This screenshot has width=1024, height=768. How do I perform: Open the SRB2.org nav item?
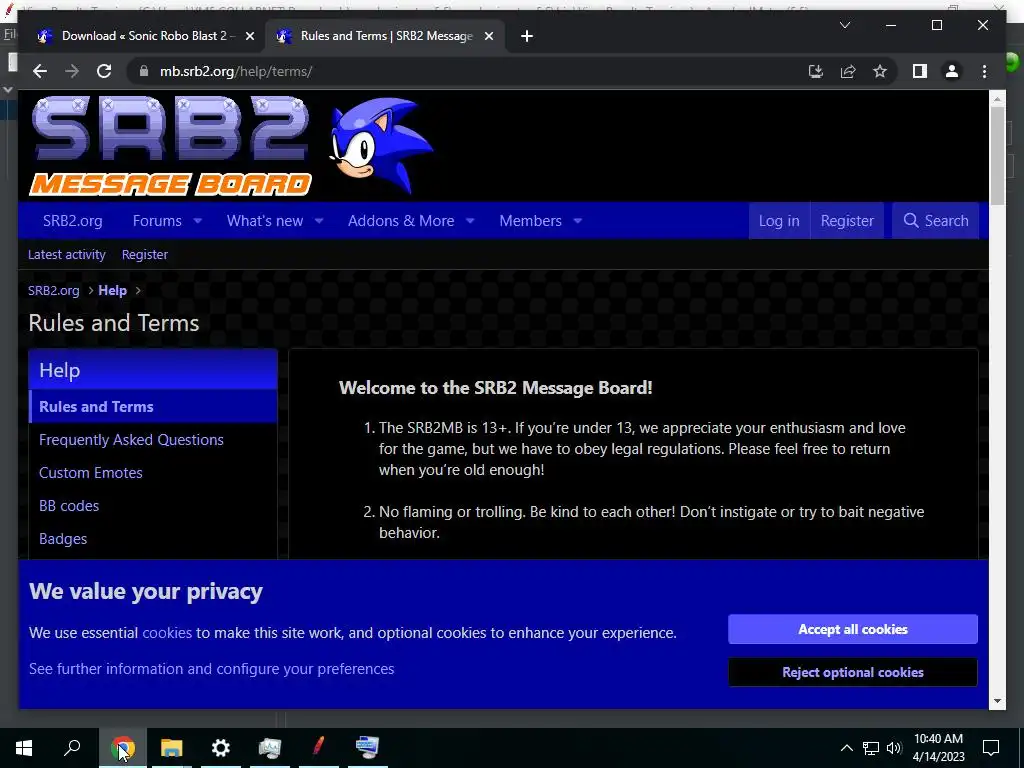click(x=72, y=221)
